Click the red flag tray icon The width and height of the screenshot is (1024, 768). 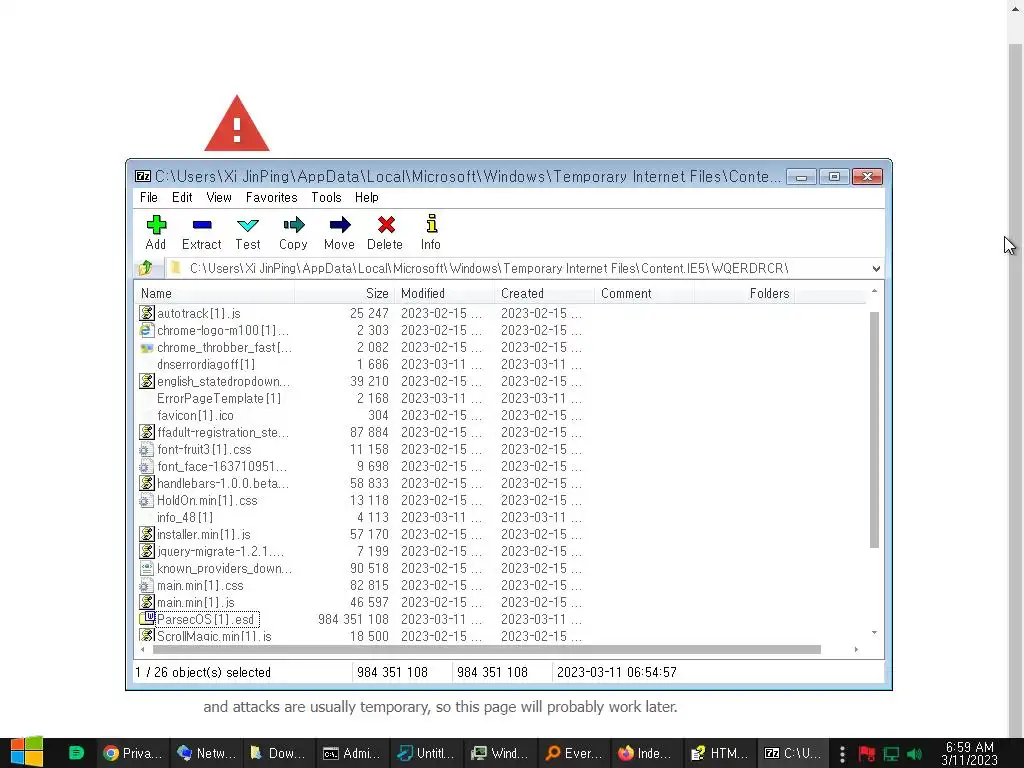tap(867, 754)
